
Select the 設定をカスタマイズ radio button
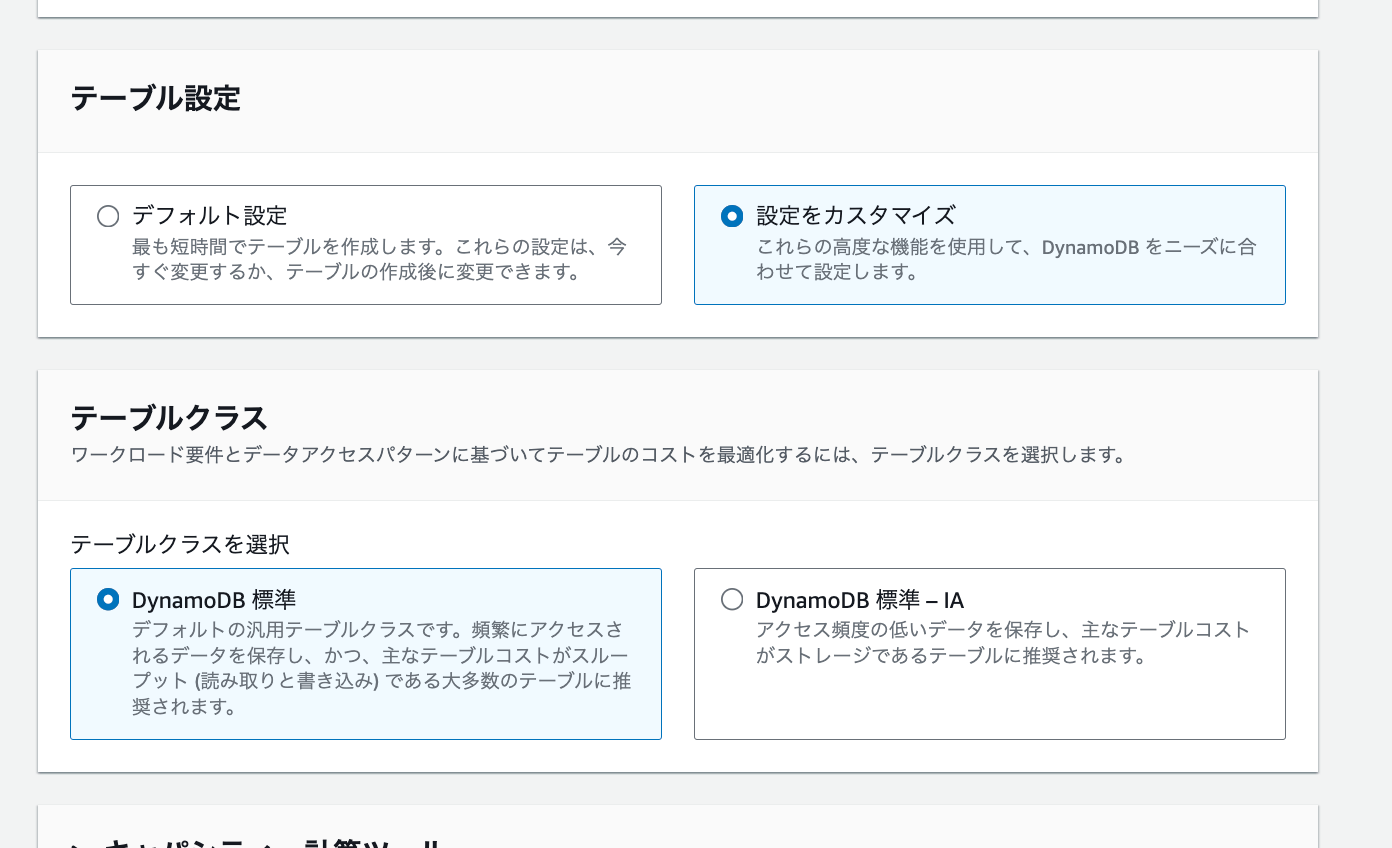point(732,216)
